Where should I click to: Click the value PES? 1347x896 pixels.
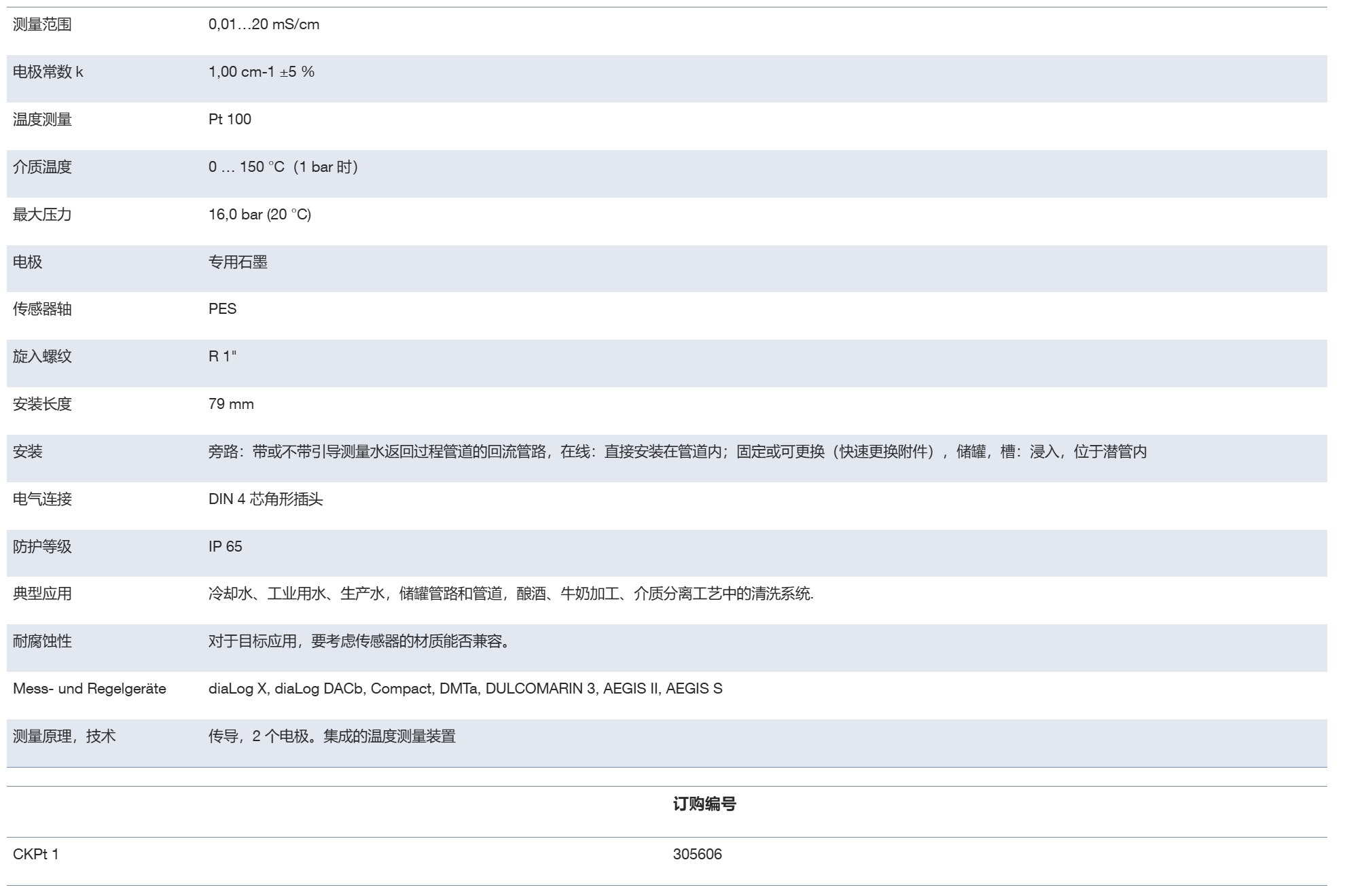pos(222,309)
